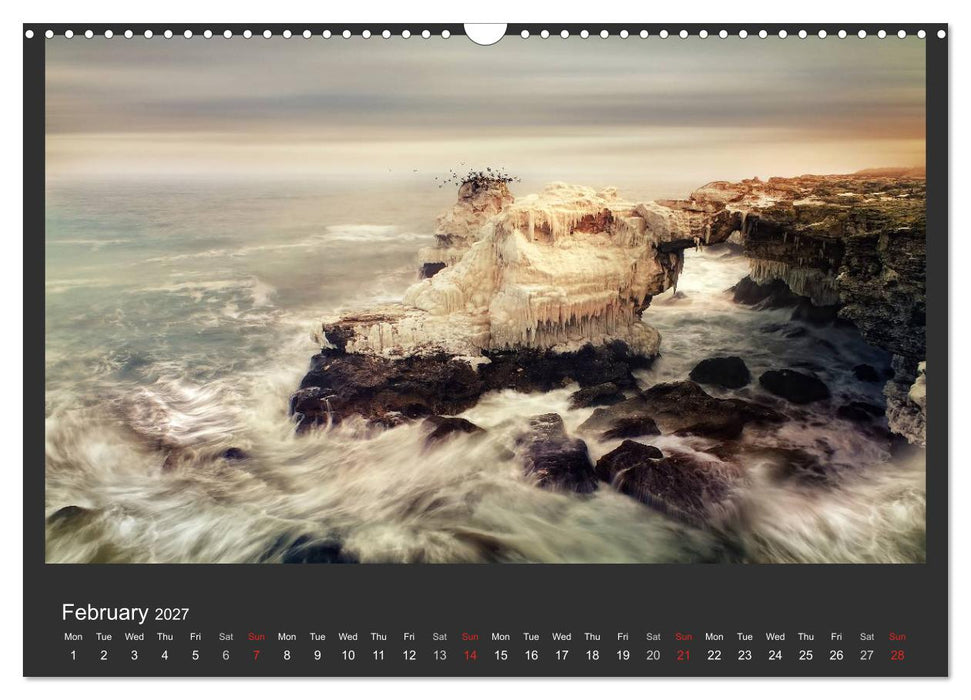971x700 pixels.
Task: Select date 23
Action: pos(745,655)
